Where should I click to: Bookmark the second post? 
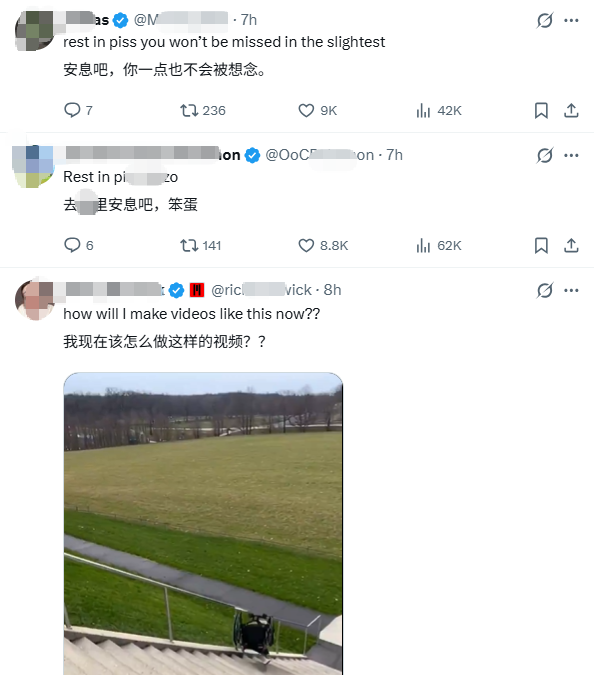541,245
